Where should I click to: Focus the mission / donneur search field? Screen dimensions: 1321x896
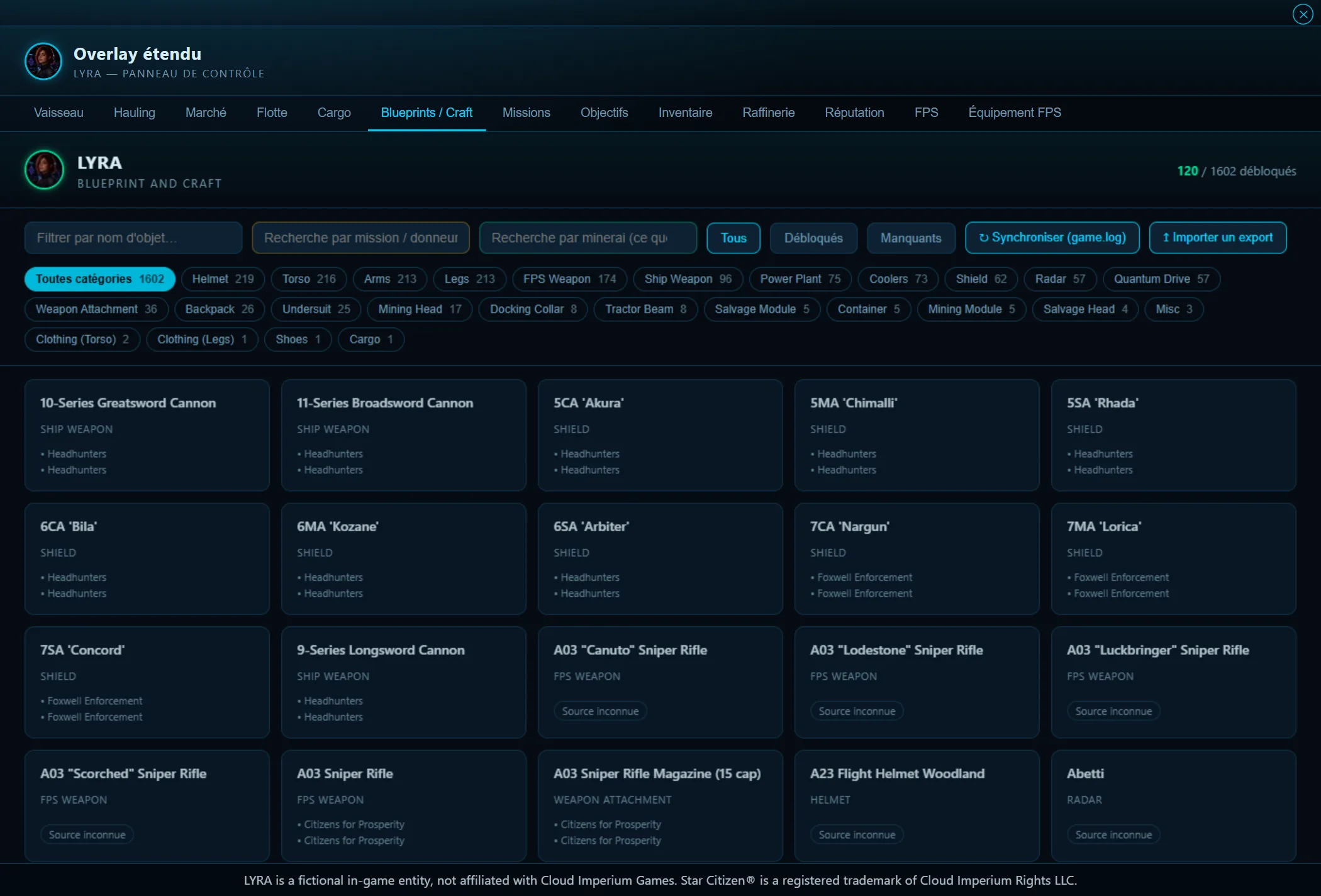(360, 238)
